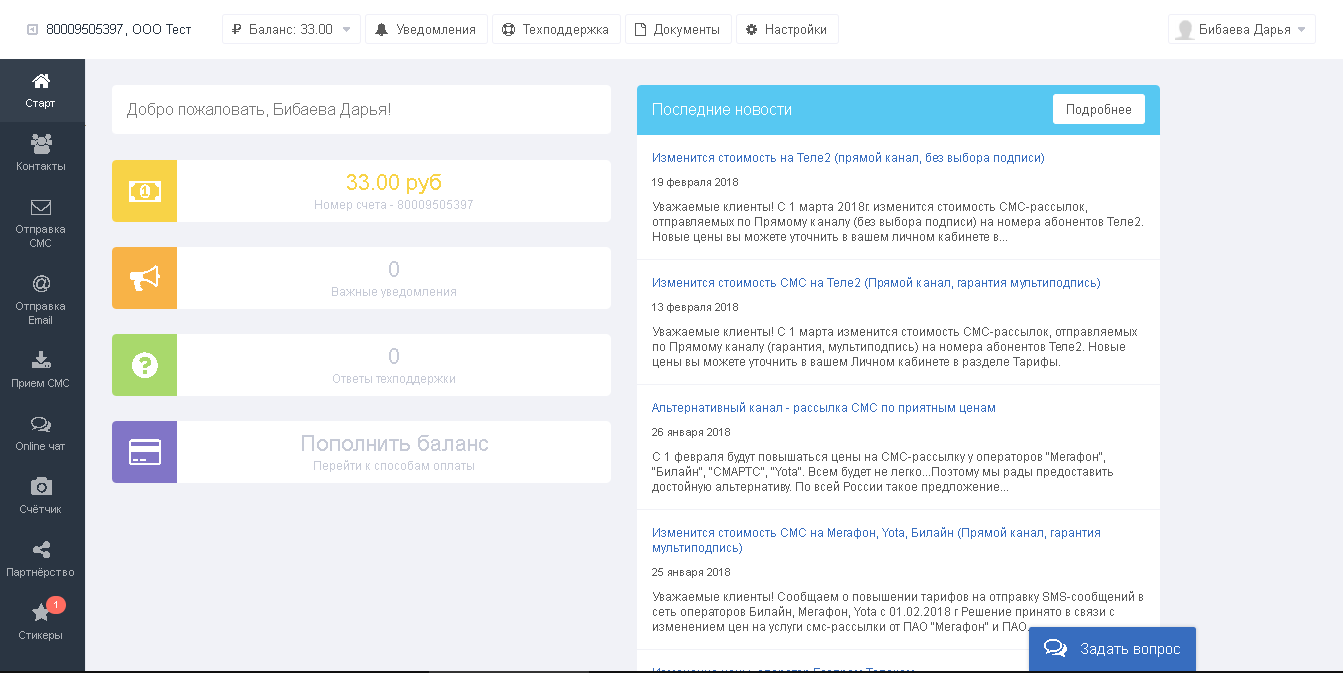Open the Партнёрство section
This screenshot has width=1343, height=673.
click(x=41, y=558)
